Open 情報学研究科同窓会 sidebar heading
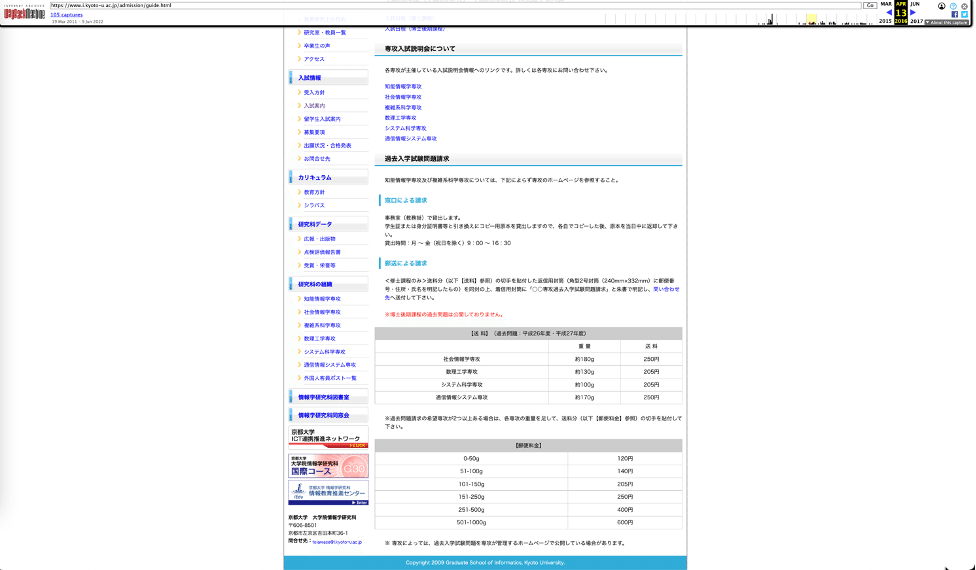This screenshot has height=570, width=976. coord(323,415)
